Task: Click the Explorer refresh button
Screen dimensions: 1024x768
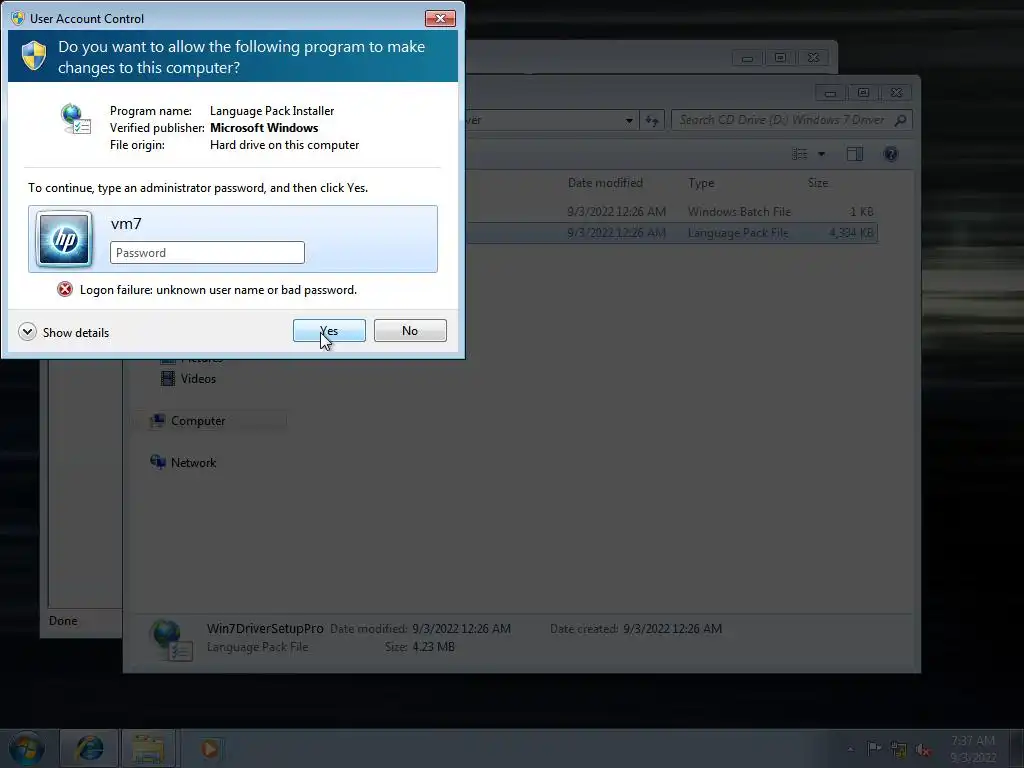Action: 652,120
